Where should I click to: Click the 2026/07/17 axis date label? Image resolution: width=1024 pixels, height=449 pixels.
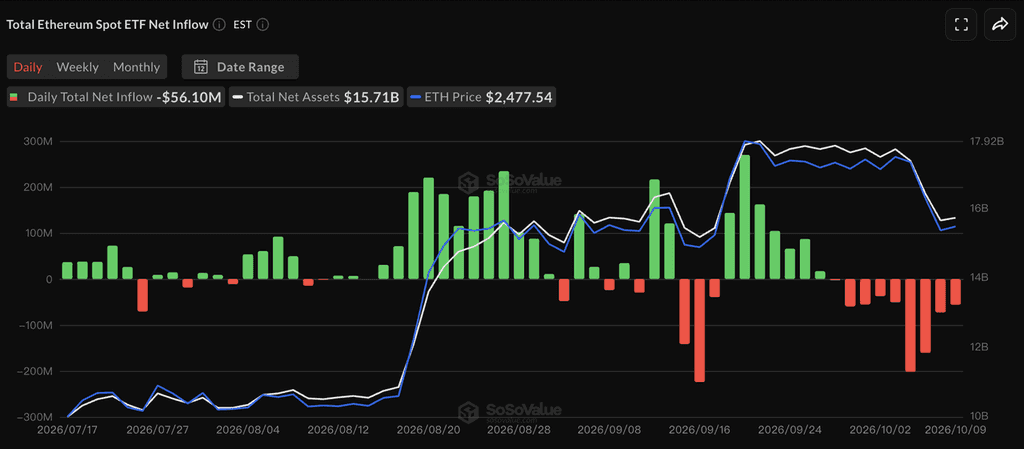pyautogui.click(x=68, y=431)
